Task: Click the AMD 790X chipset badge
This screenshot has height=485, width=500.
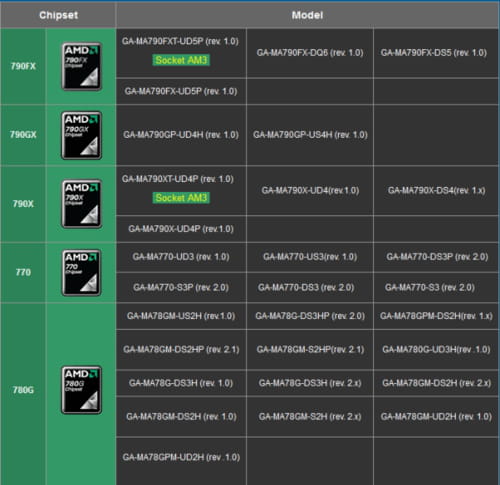Action: tap(82, 204)
